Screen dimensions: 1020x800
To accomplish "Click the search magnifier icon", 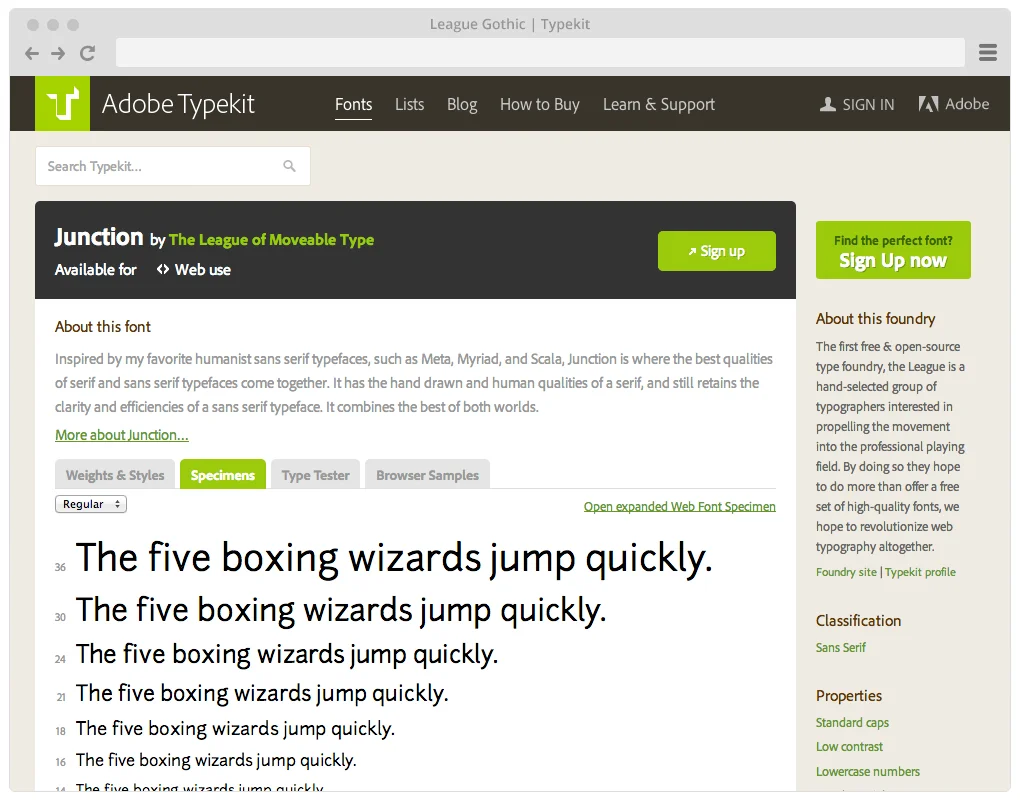I will click(x=289, y=167).
